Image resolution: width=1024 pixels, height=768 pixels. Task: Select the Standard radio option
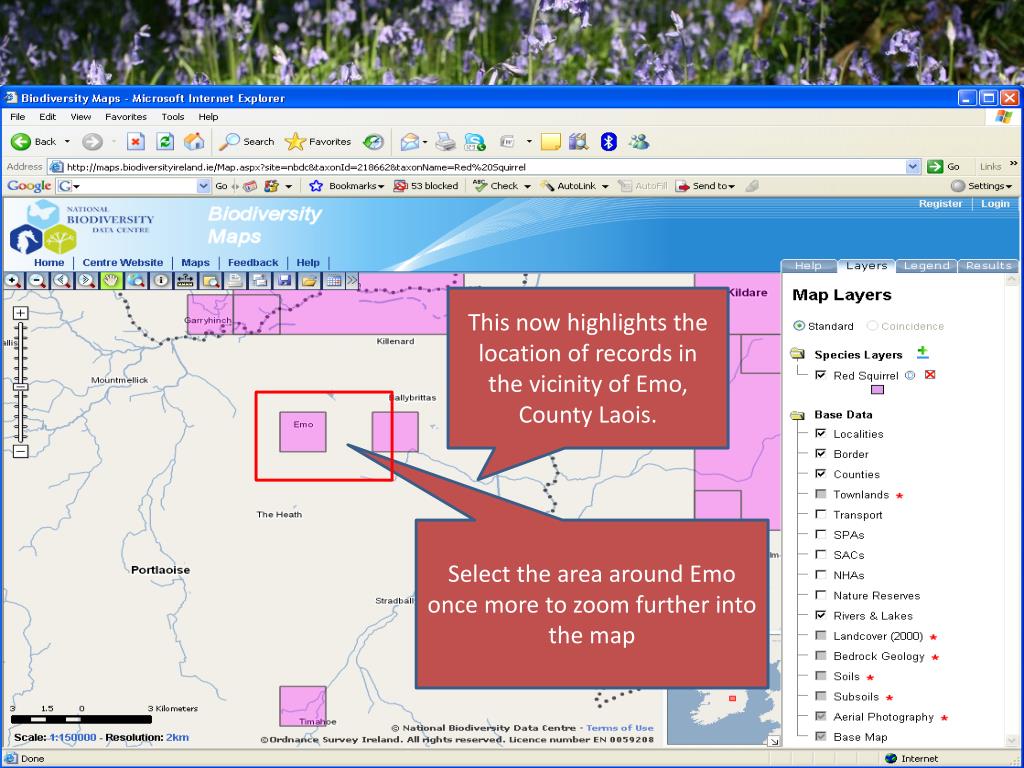[799, 325]
